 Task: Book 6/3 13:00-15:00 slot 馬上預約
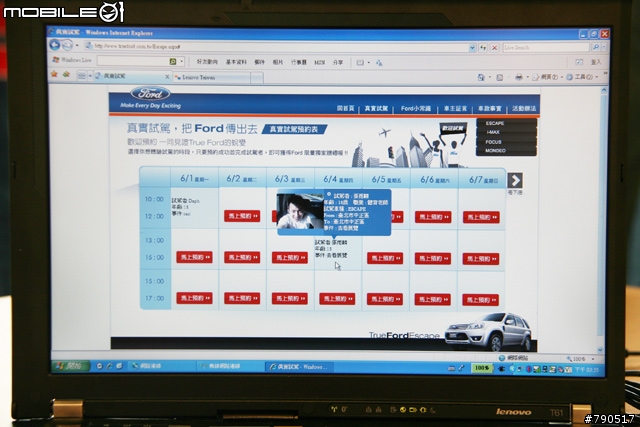click(x=290, y=258)
